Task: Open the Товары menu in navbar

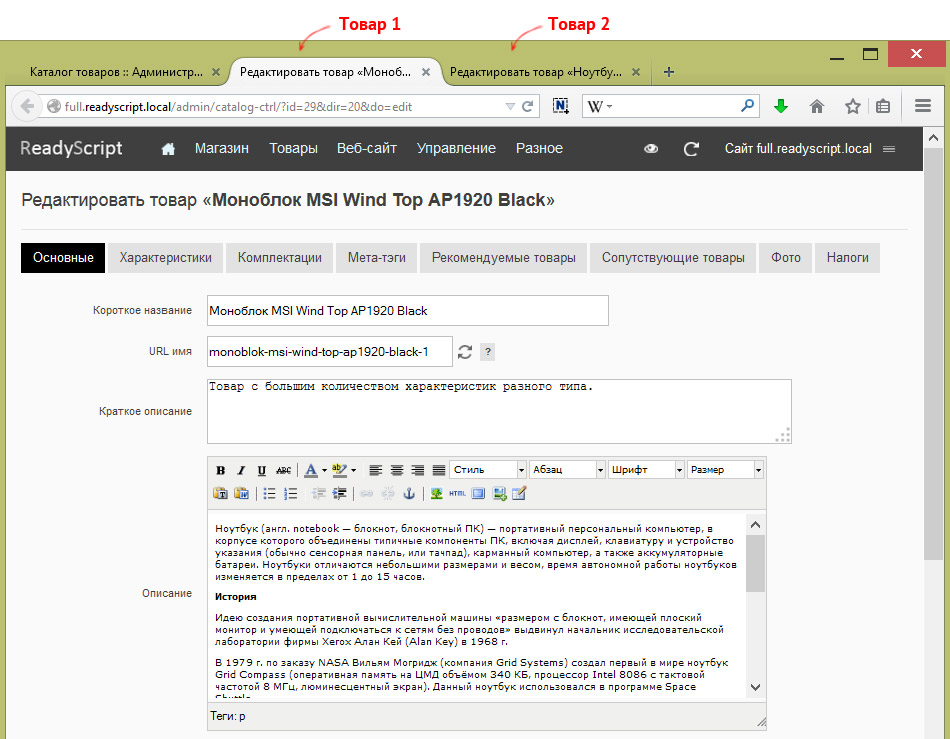Action: (x=293, y=148)
